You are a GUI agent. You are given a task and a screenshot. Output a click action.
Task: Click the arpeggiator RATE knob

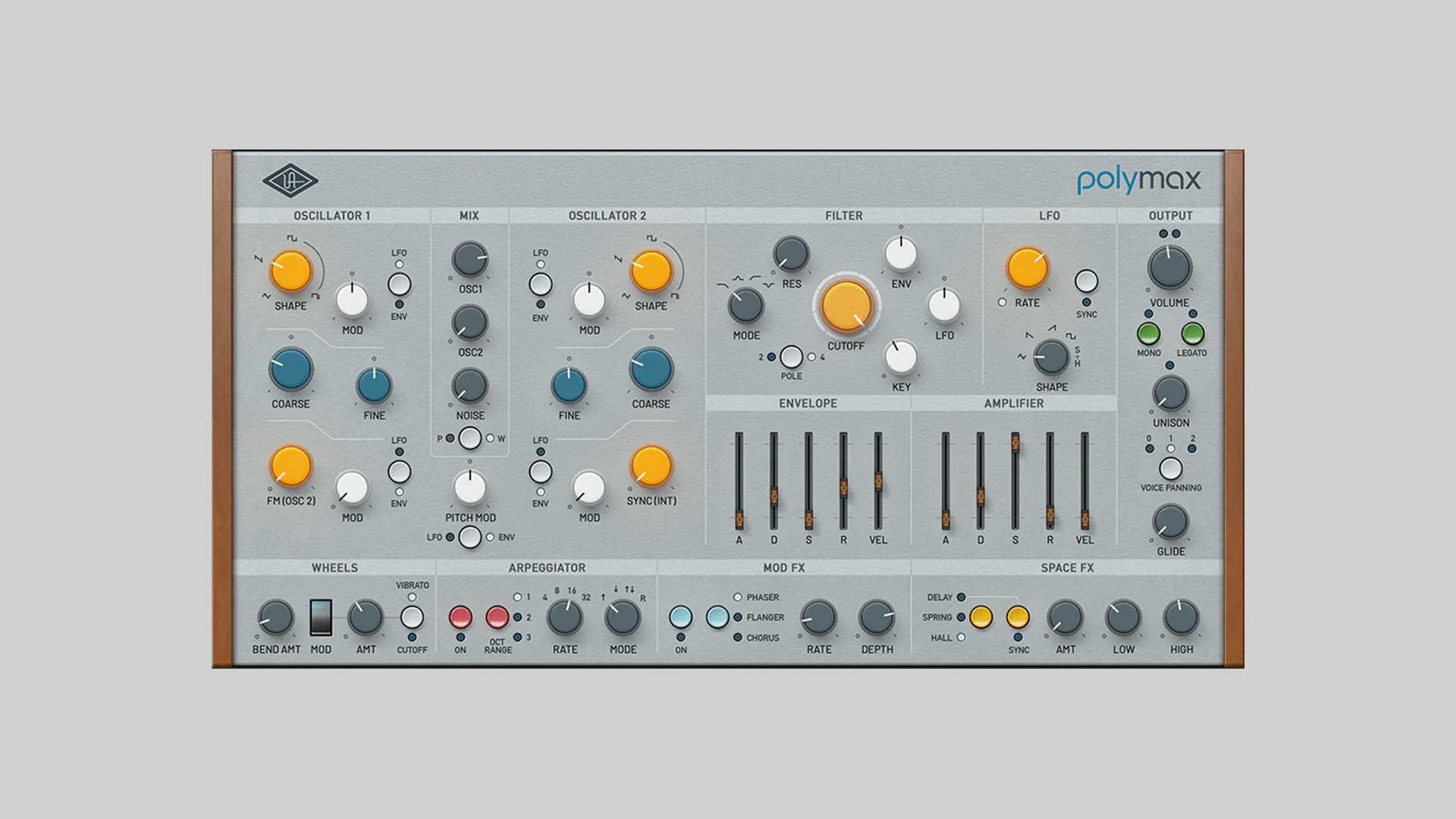(565, 617)
